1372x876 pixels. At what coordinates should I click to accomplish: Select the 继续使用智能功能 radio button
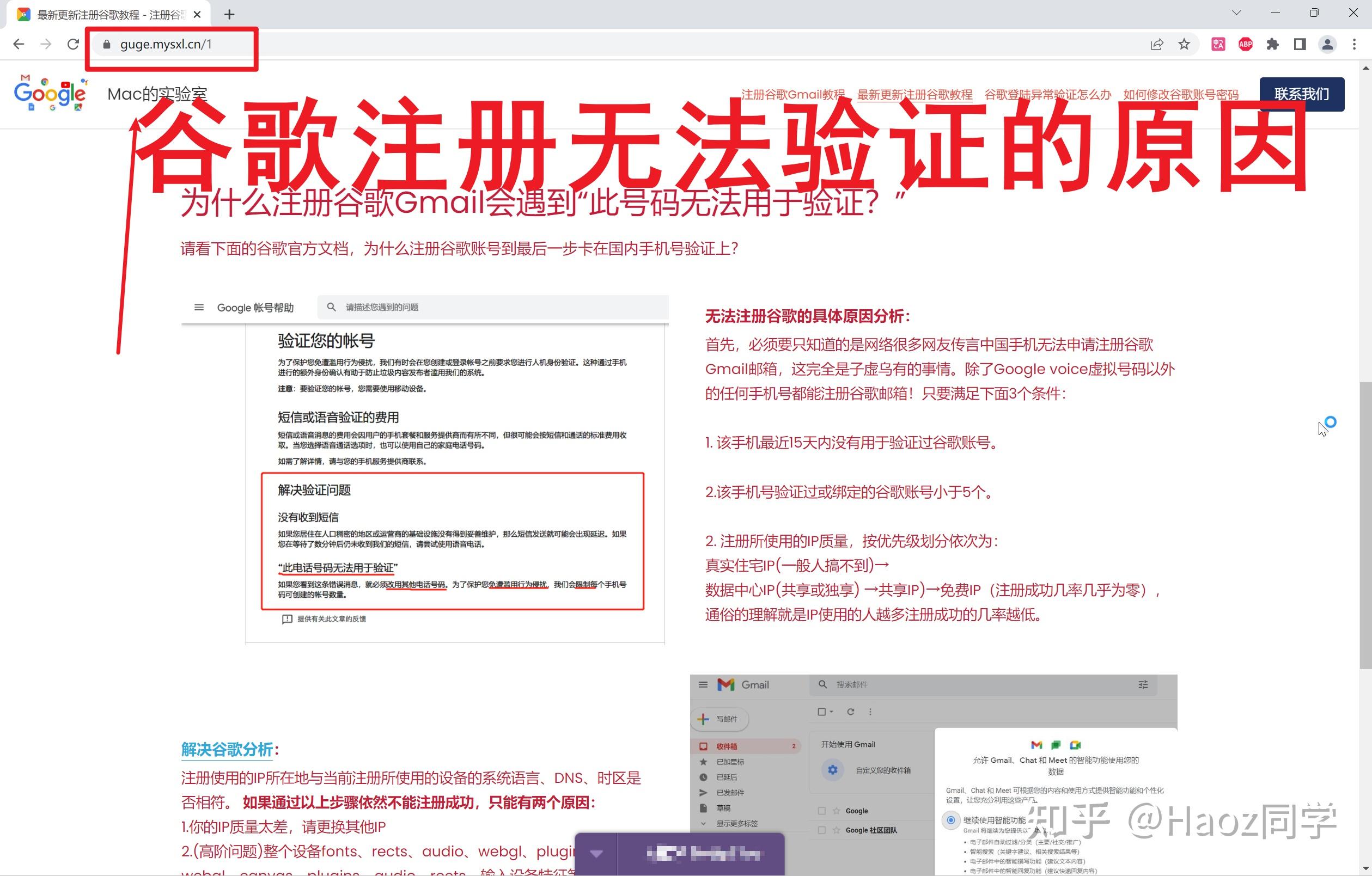950,820
